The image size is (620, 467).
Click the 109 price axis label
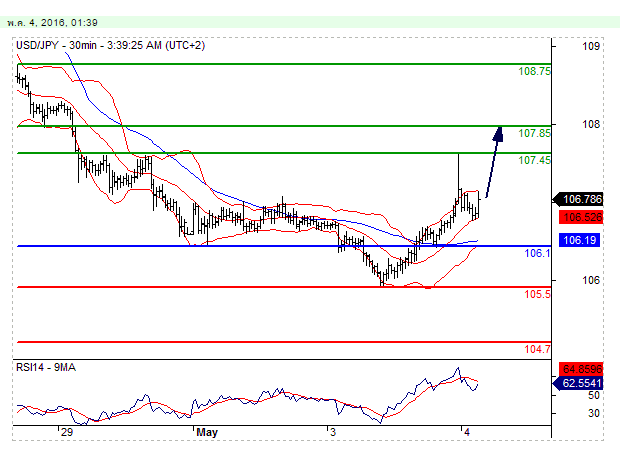point(591,46)
